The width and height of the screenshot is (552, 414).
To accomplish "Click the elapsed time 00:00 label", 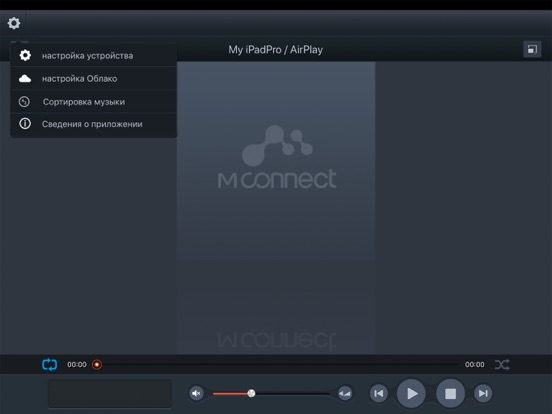I will [x=77, y=364].
